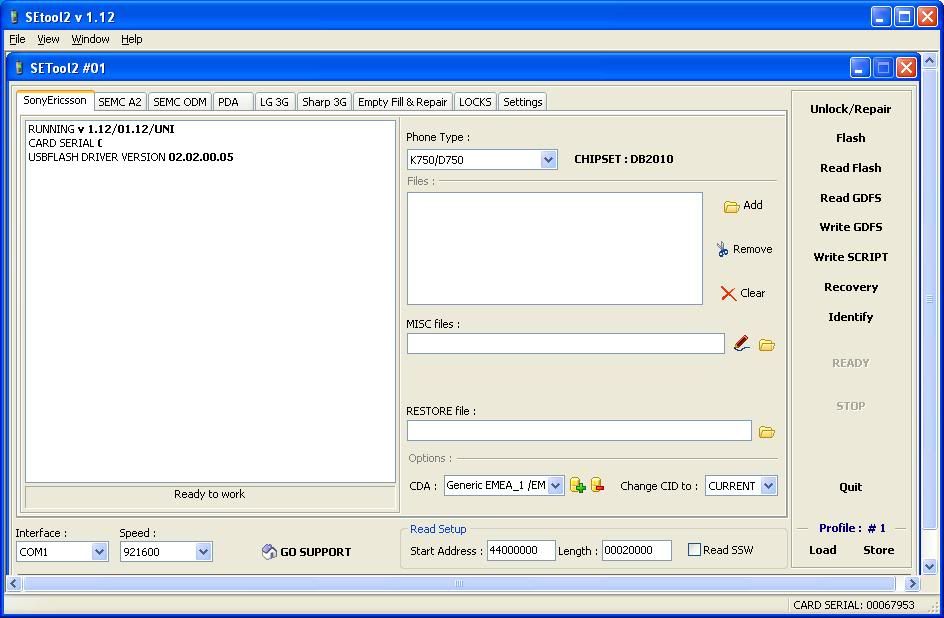The image size is (944, 618).
Task: Browse for RESTORE file with folder icon
Action: pos(766,432)
